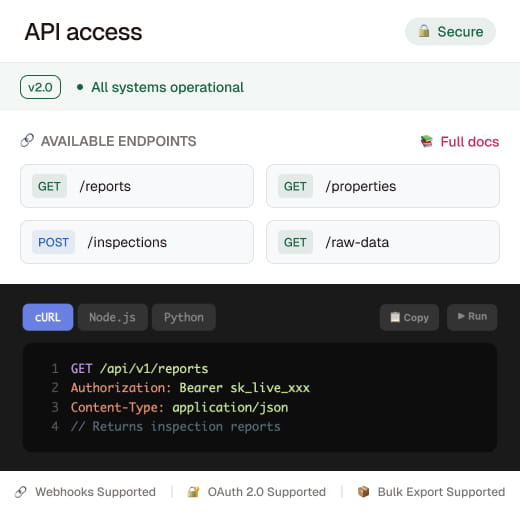Click the lock icon in Secure badge
The width and height of the screenshot is (520, 512).
click(x=424, y=31)
